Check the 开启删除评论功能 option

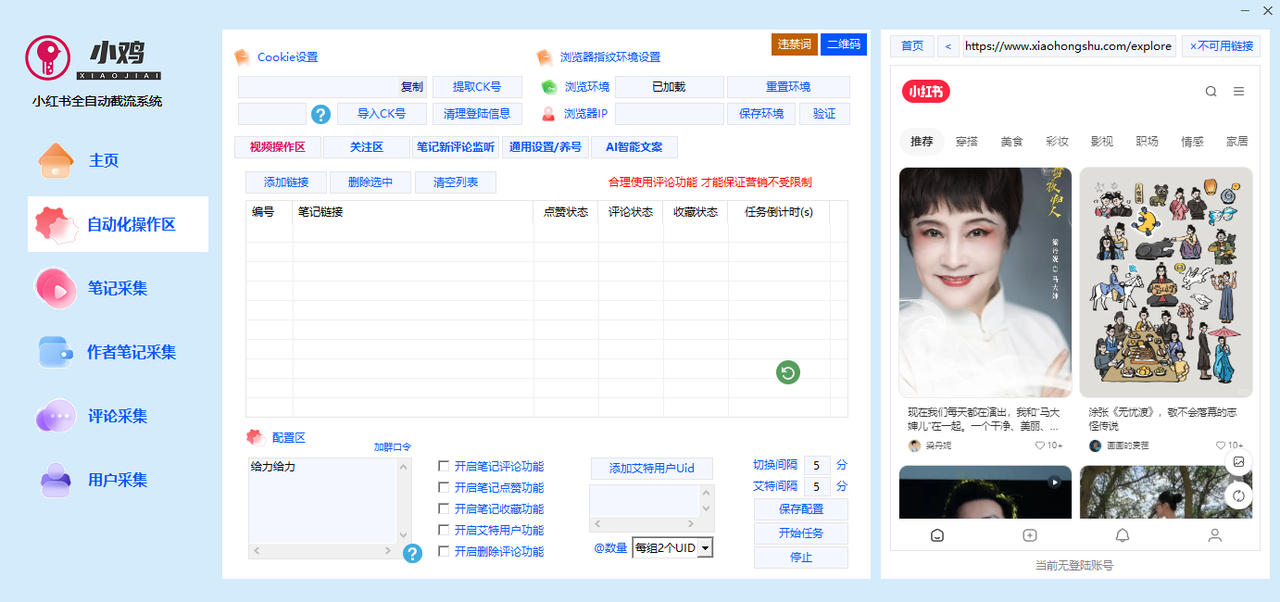(444, 551)
